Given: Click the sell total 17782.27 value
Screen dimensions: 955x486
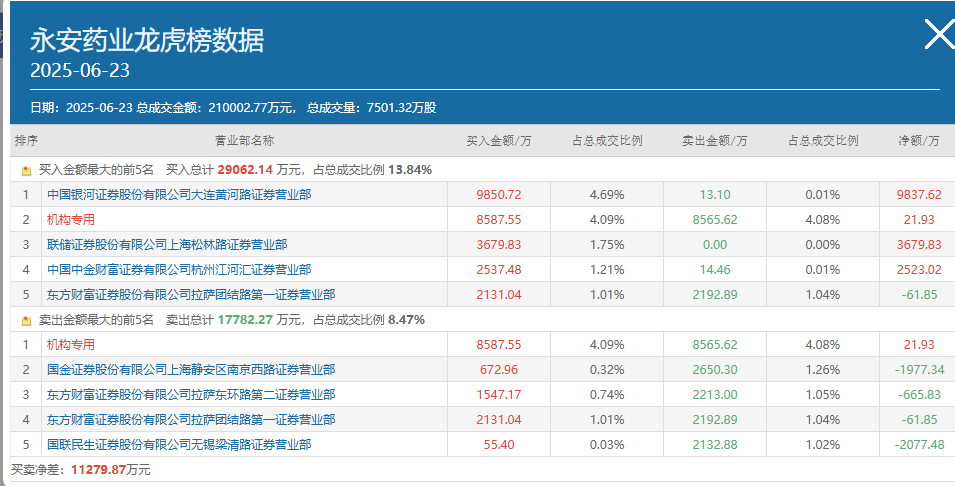Looking at the screenshot, I should [245, 320].
